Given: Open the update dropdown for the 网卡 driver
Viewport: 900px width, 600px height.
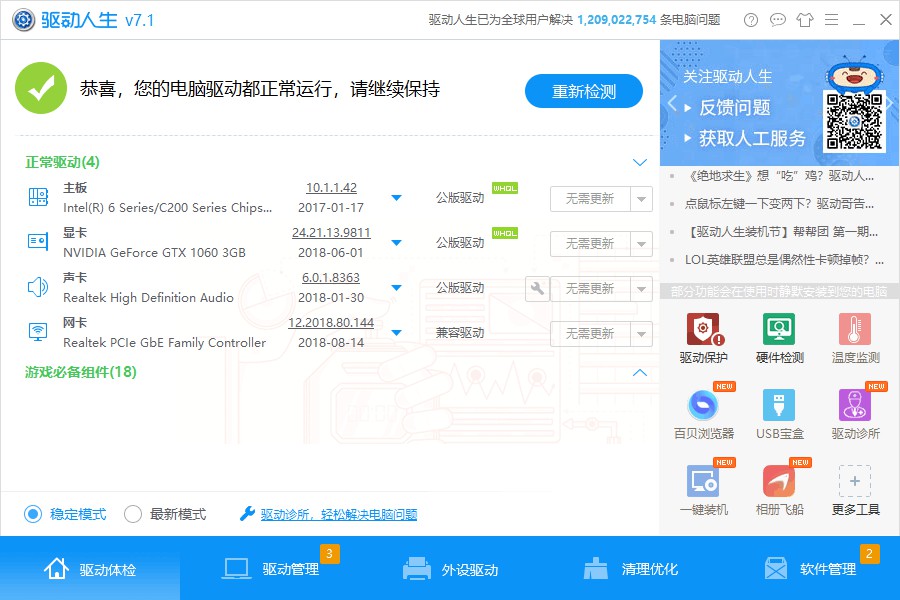Looking at the screenshot, I should (397, 333).
